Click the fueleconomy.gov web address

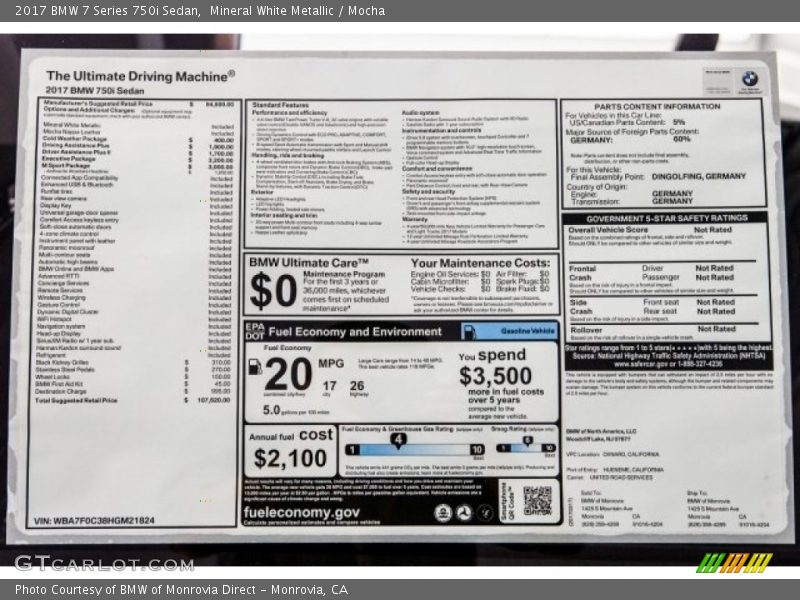(x=302, y=512)
